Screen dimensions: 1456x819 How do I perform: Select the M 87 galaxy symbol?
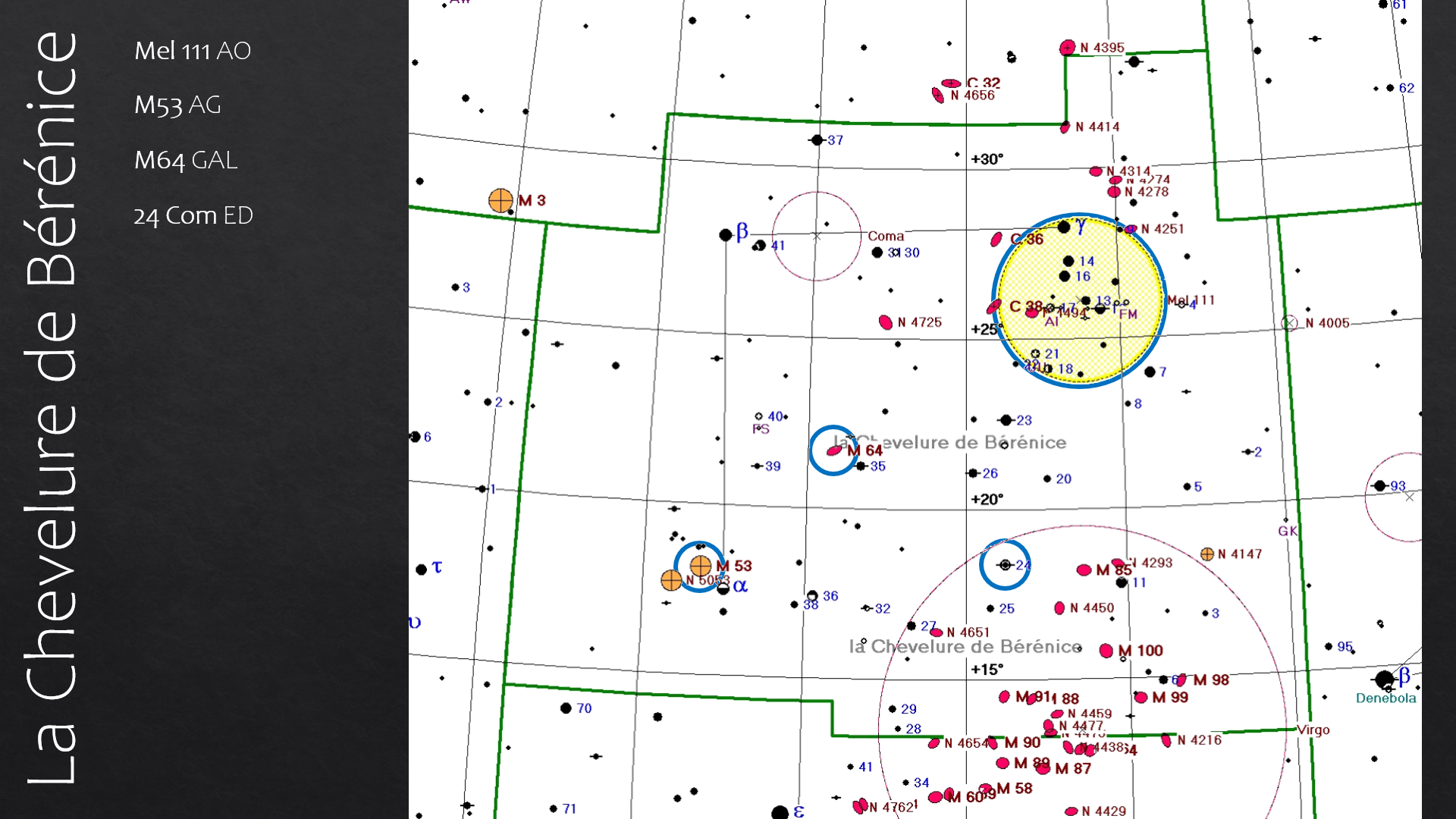[x=1043, y=768]
